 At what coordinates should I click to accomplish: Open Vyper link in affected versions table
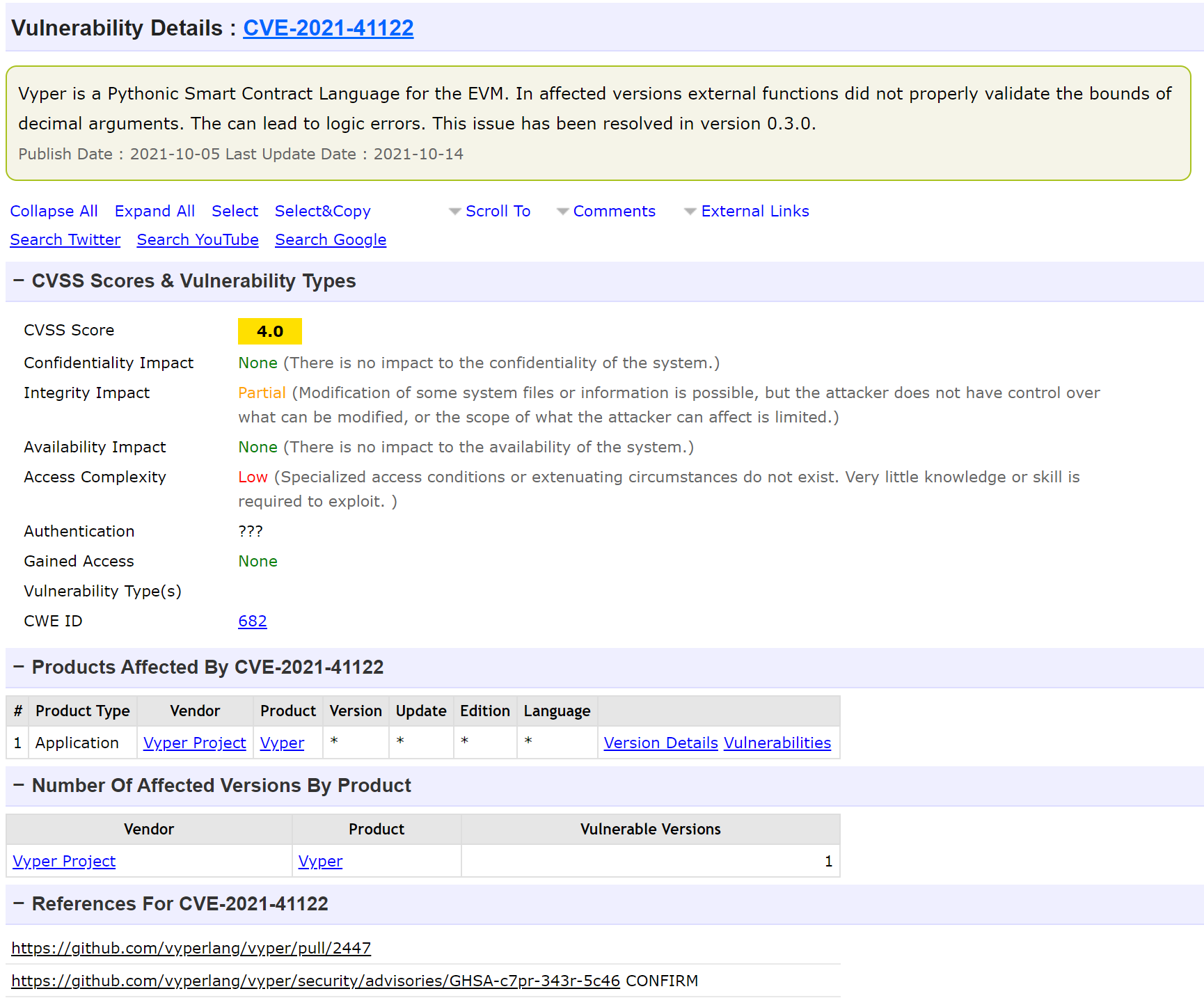[x=320, y=861]
